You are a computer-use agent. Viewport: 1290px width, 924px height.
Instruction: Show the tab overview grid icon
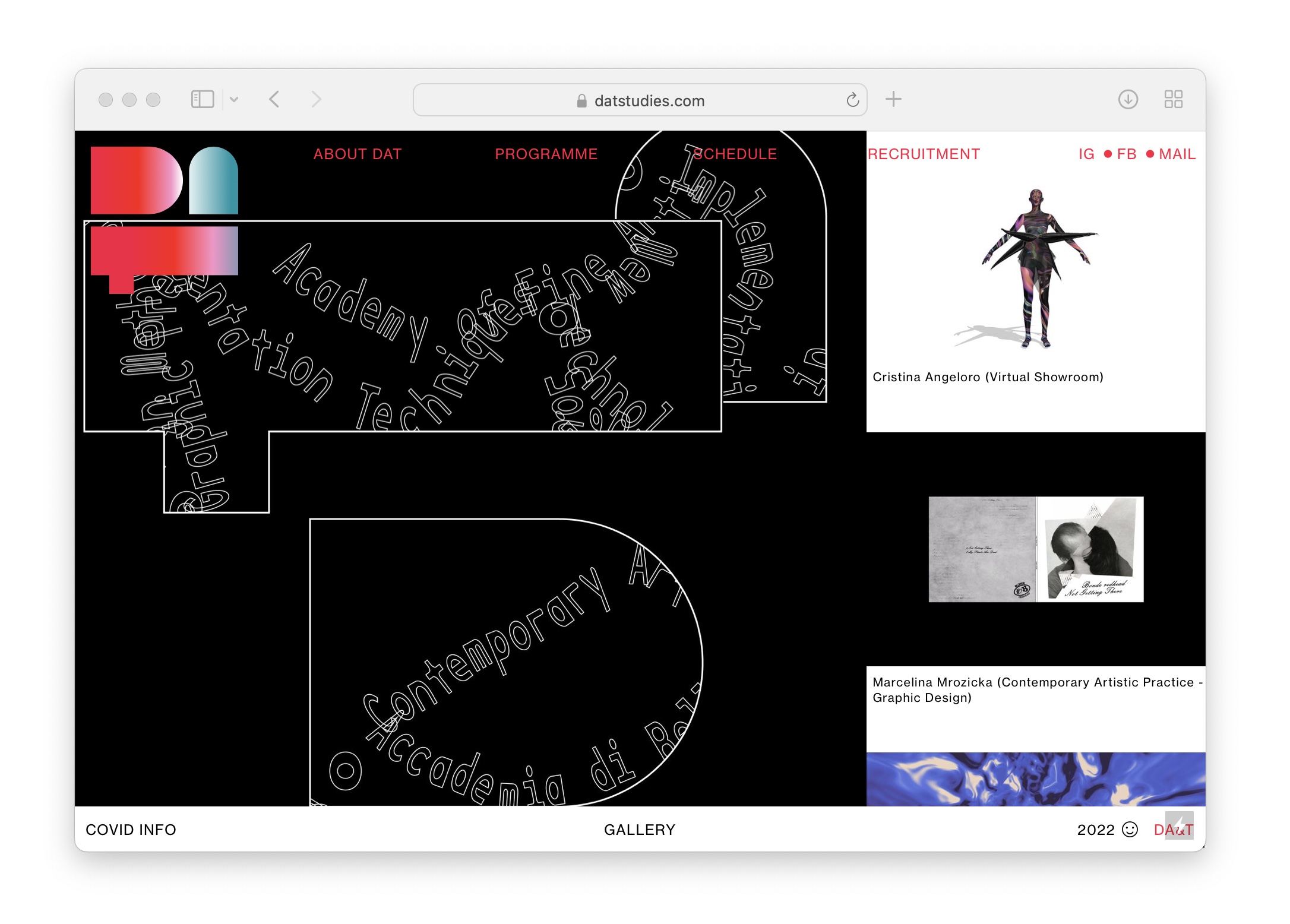tap(1173, 99)
